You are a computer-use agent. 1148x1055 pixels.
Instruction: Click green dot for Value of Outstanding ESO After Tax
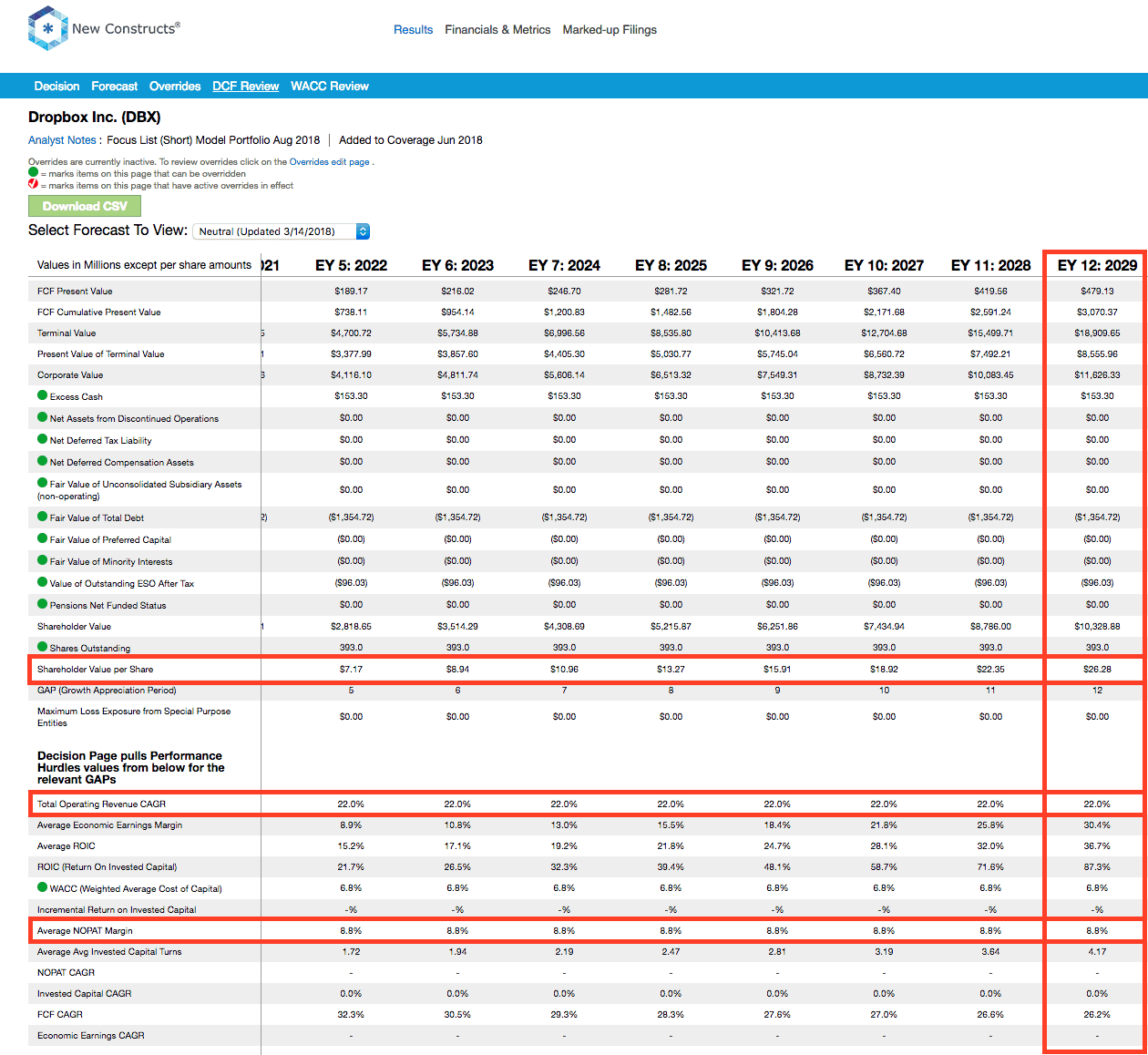coord(42,582)
